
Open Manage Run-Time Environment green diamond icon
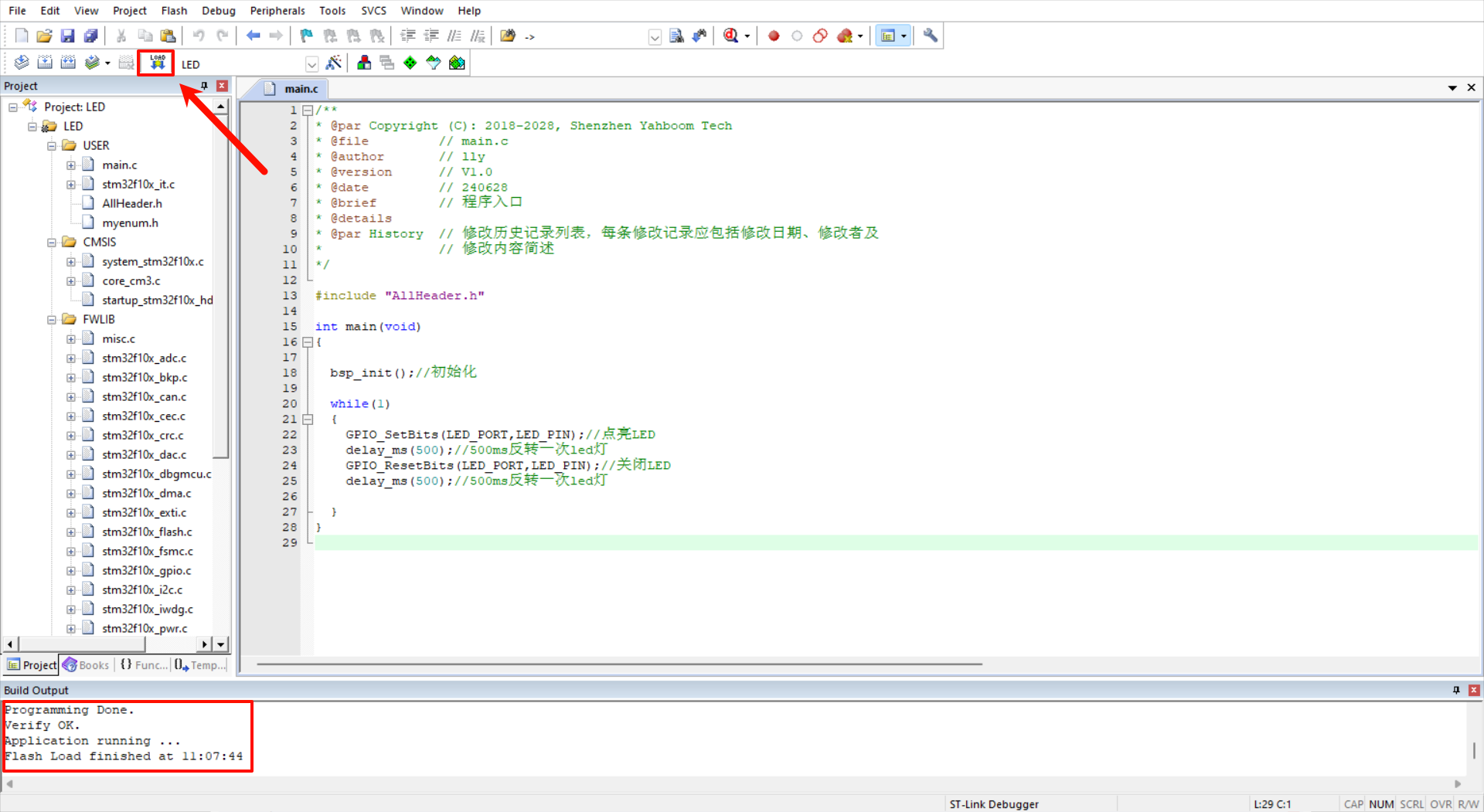coord(410,63)
